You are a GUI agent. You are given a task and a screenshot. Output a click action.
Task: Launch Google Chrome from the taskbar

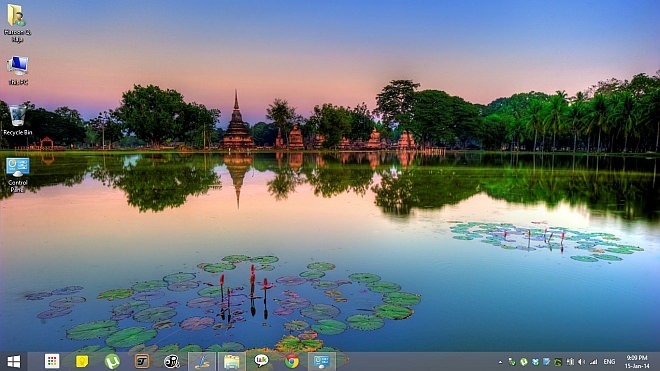pos(292,361)
